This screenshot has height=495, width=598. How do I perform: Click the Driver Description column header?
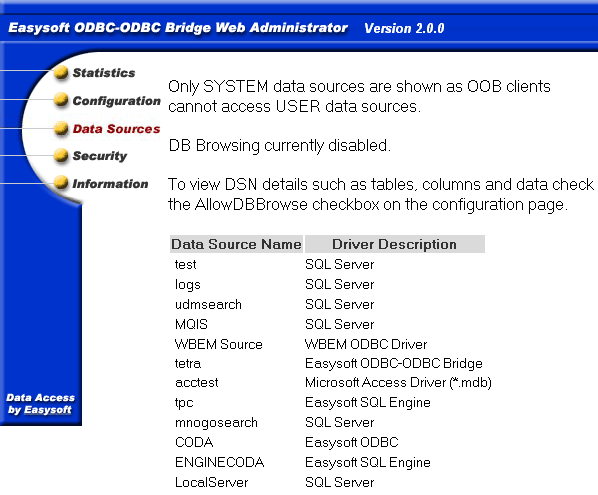395,244
